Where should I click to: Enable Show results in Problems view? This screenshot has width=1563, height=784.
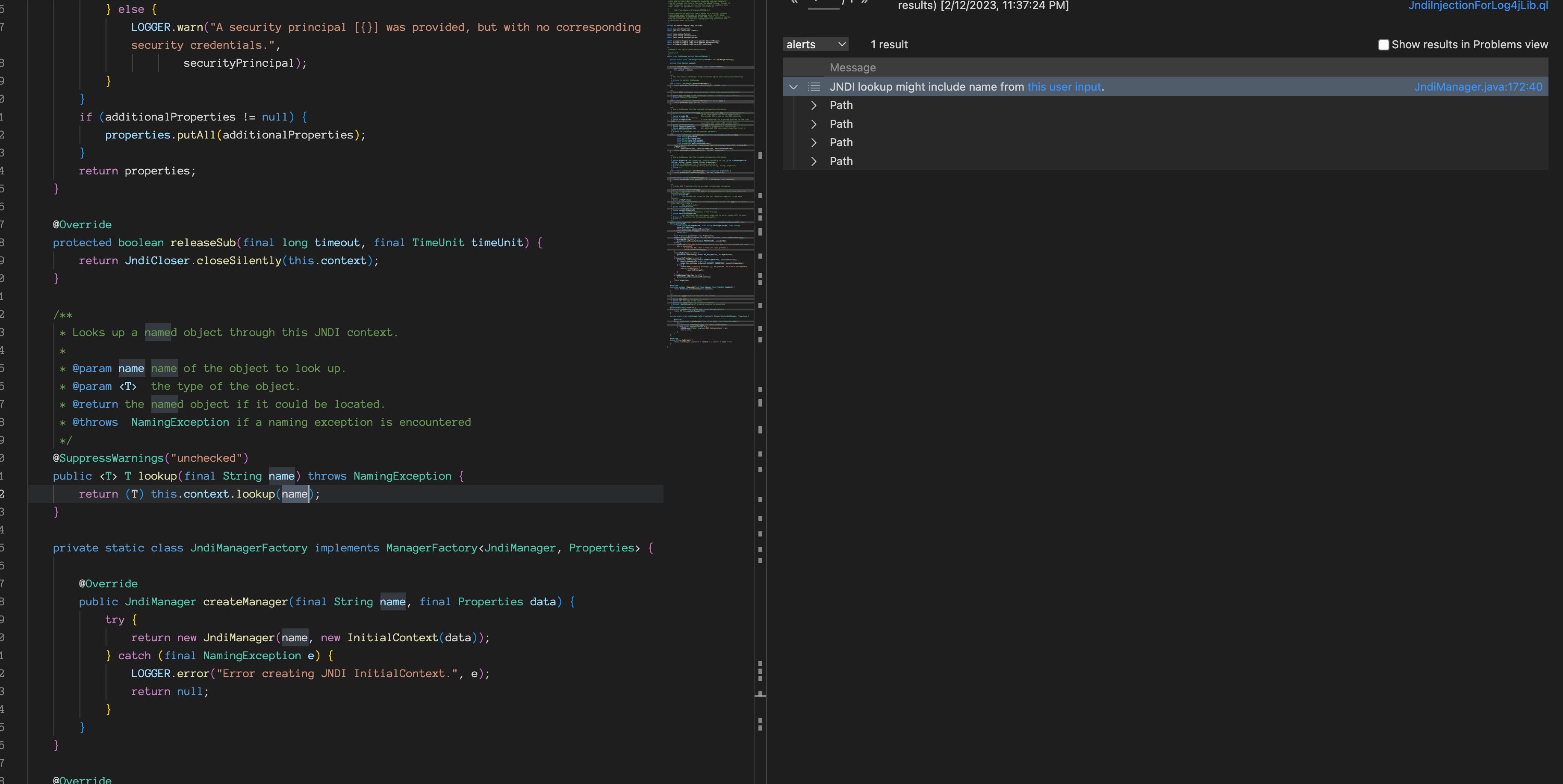click(x=1383, y=45)
